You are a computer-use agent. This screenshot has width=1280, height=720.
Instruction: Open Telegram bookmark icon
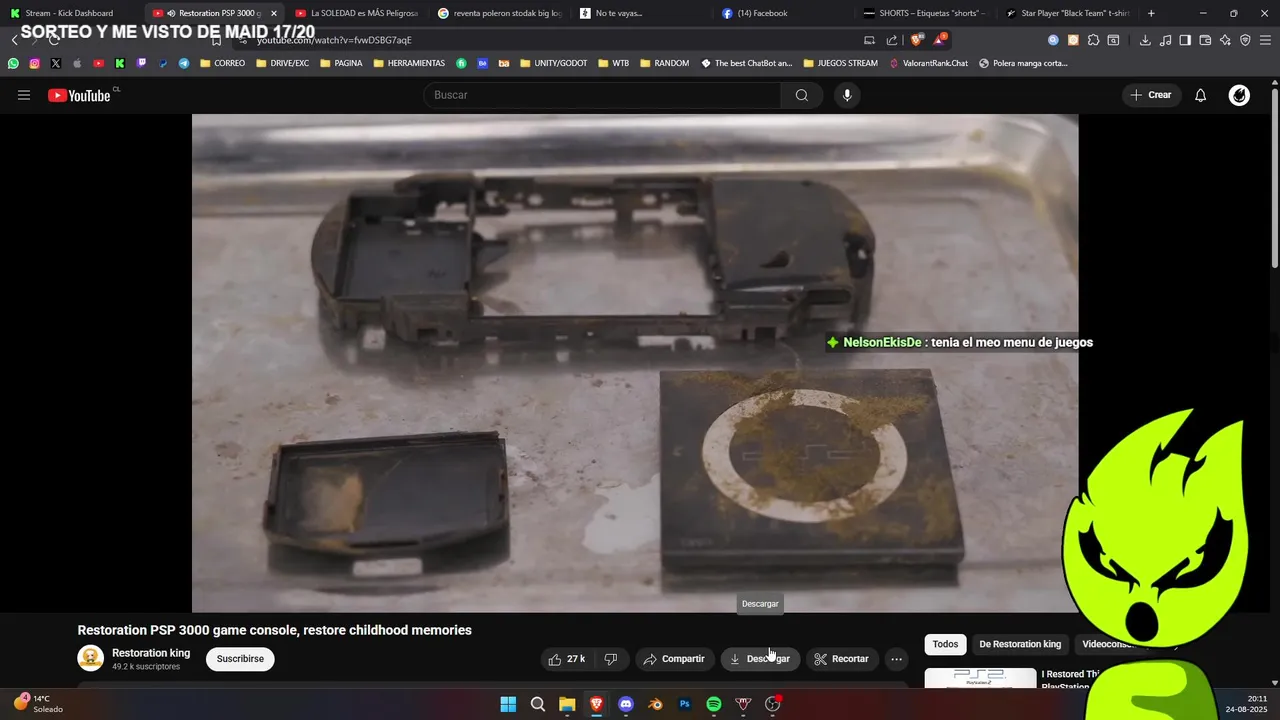(x=184, y=63)
